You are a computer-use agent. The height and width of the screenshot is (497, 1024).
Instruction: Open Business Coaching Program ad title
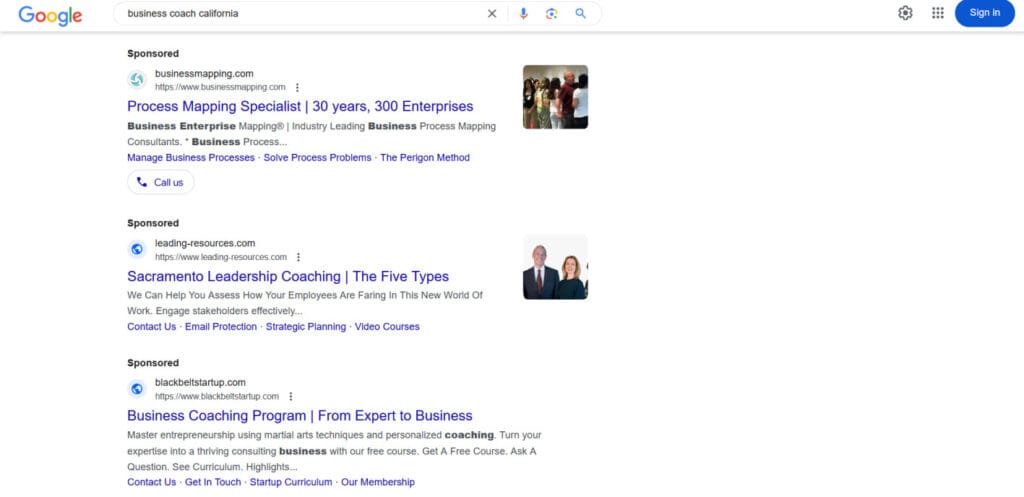tap(300, 415)
